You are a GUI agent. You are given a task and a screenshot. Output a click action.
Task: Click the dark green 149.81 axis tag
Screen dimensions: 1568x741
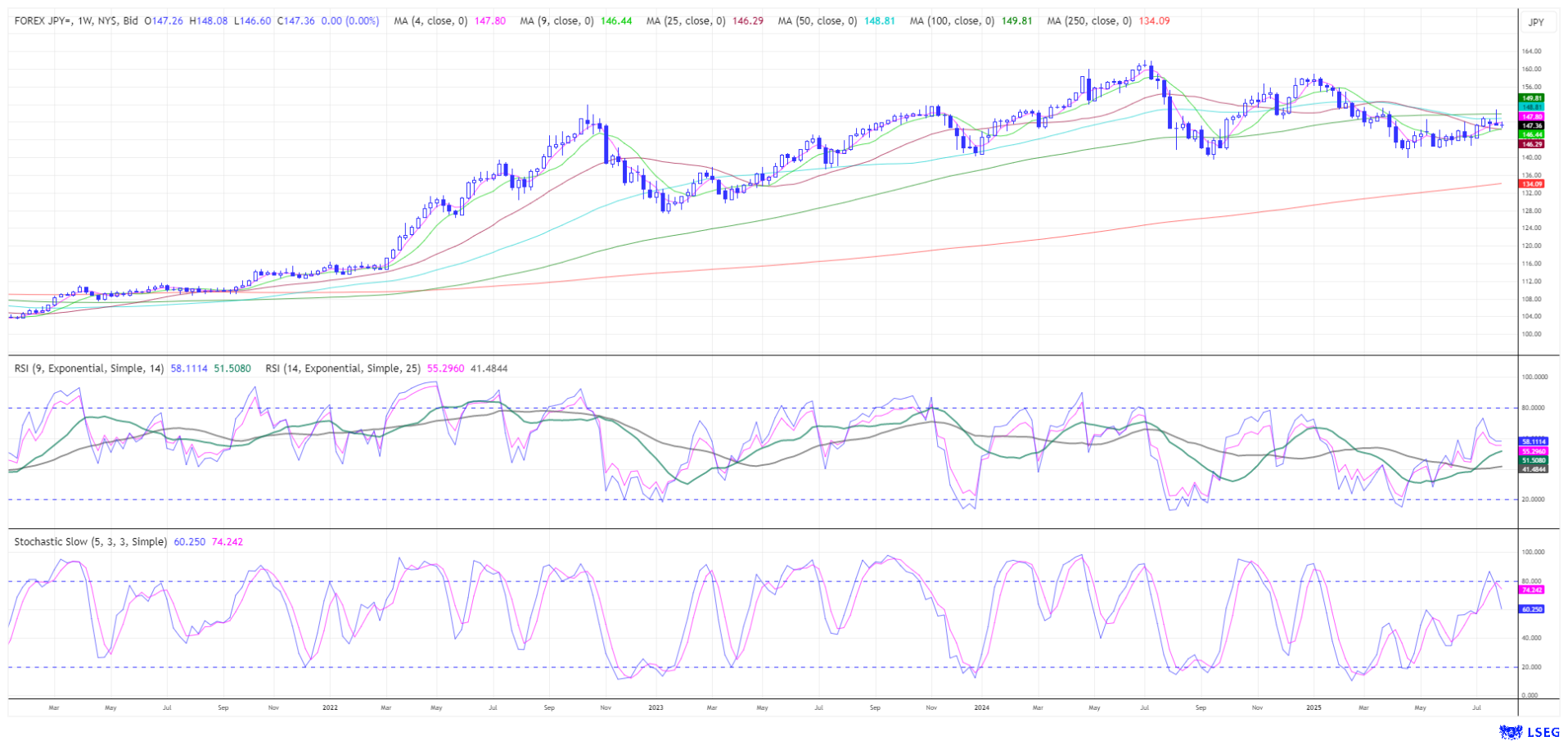(x=1531, y=98)
